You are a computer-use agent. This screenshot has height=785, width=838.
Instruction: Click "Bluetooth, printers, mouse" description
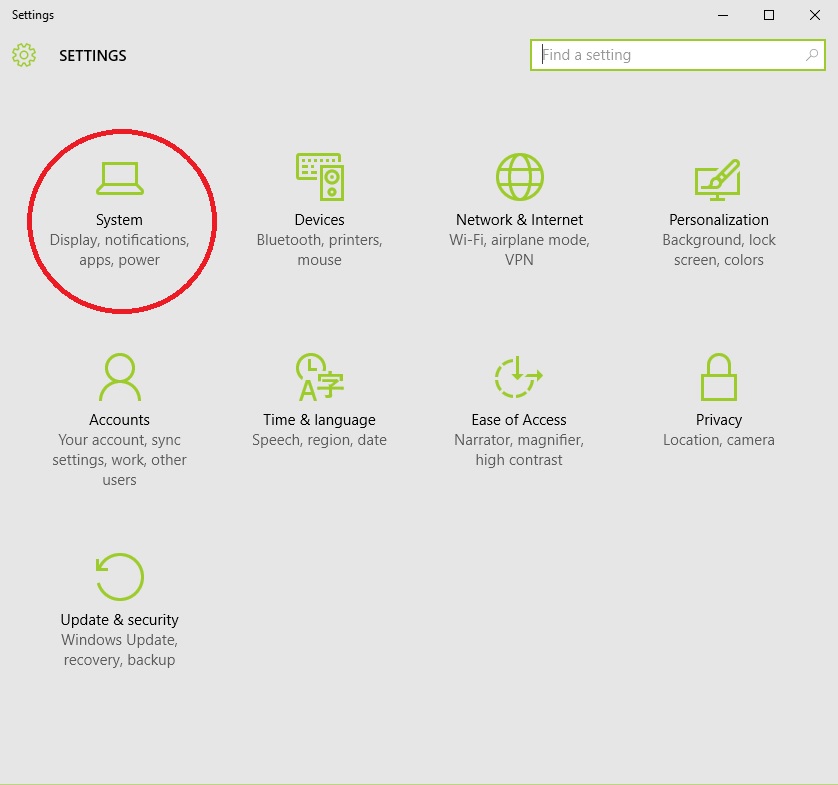point(320,250)
